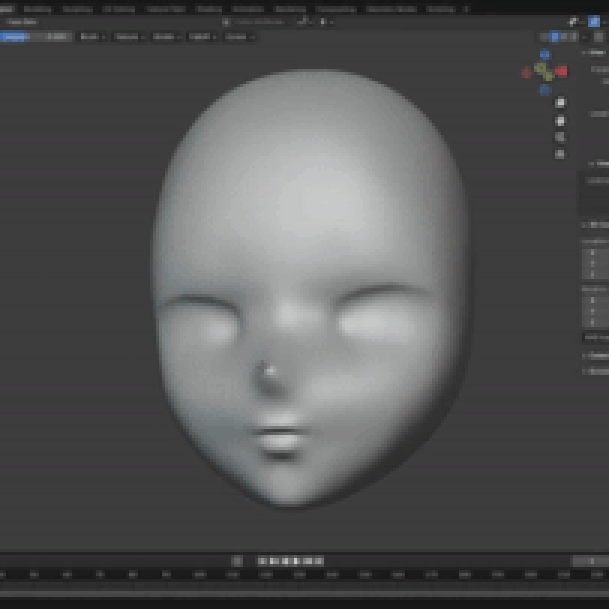Open the Falloff settings dropdown
The height and width of the screenshot is (609, 609).
click(x=202, y=37)
